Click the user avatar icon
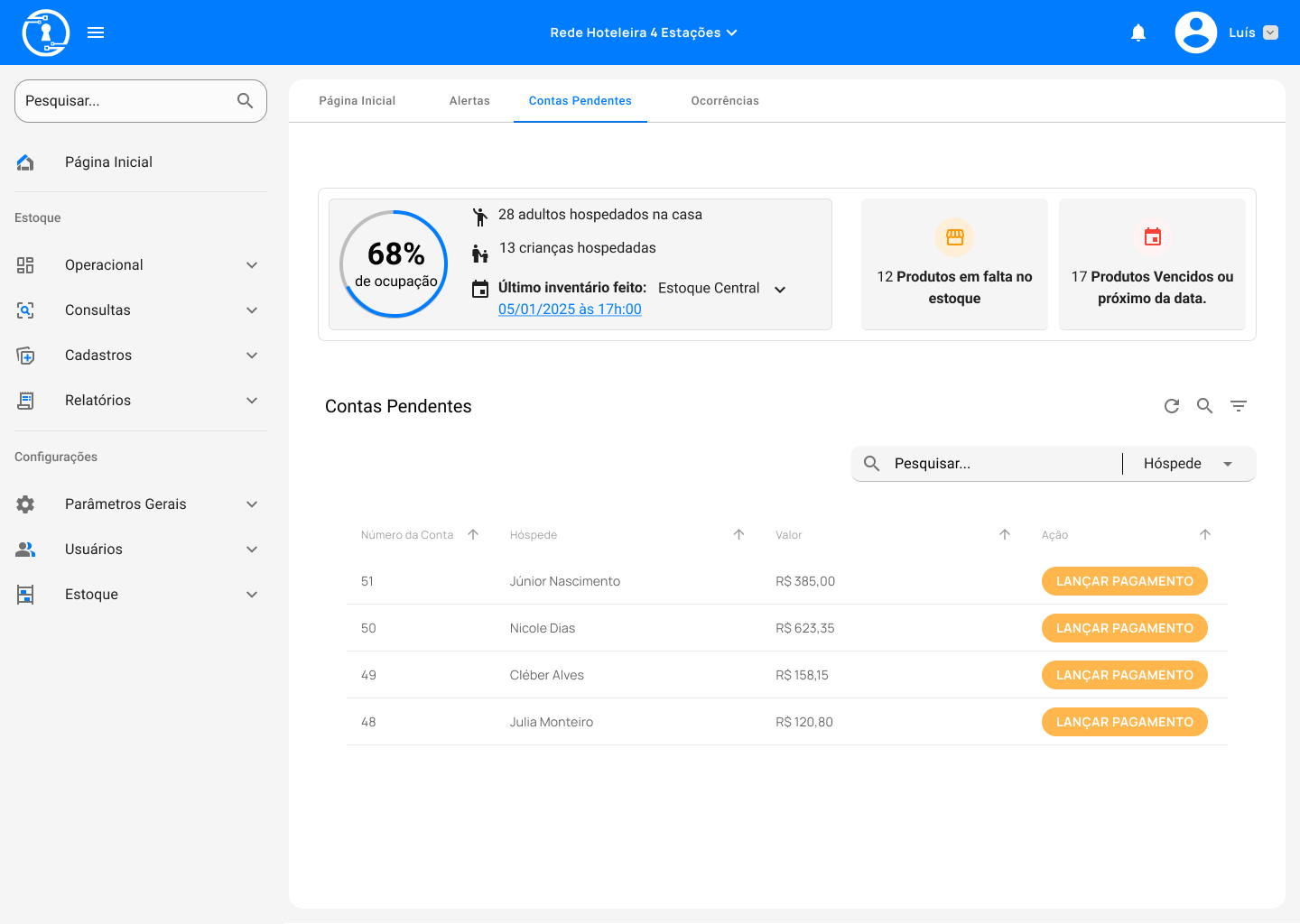 coord(1195,32)
